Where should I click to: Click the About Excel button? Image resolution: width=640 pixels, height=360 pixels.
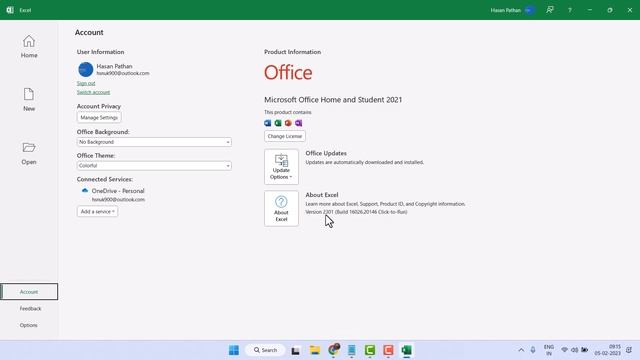coord(281,209)
